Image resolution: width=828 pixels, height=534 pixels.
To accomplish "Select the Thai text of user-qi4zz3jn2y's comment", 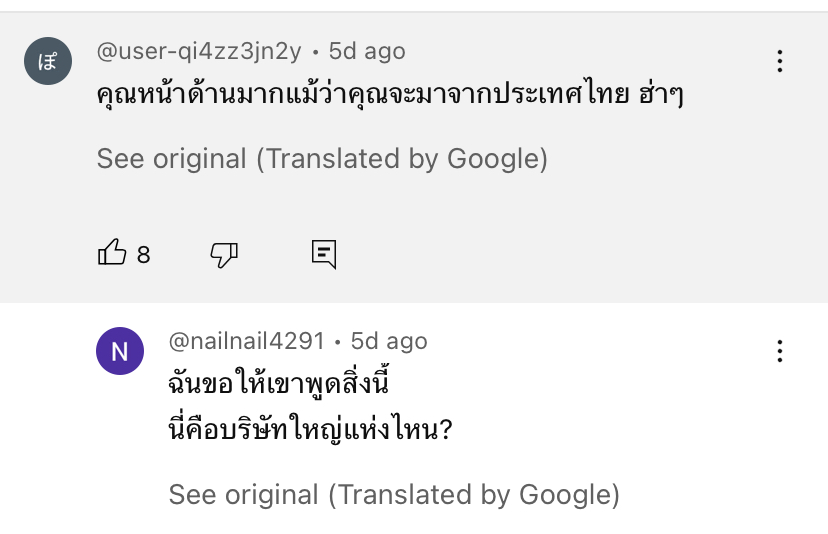I will tap(390, 93).
